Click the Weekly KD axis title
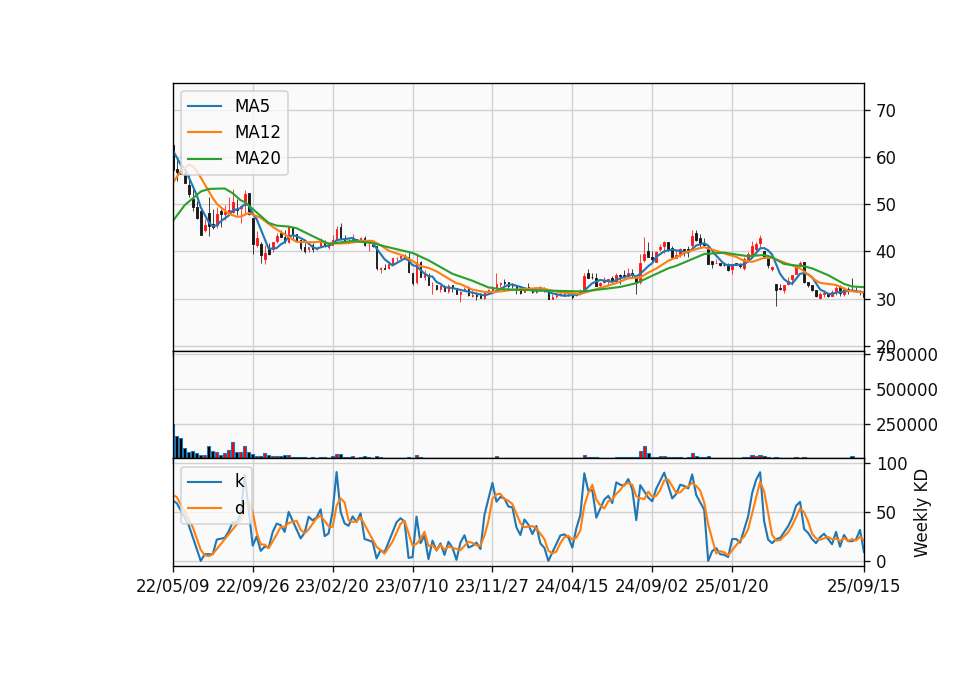This screenshot has height=690, width=960. click(x=921, y=513)
